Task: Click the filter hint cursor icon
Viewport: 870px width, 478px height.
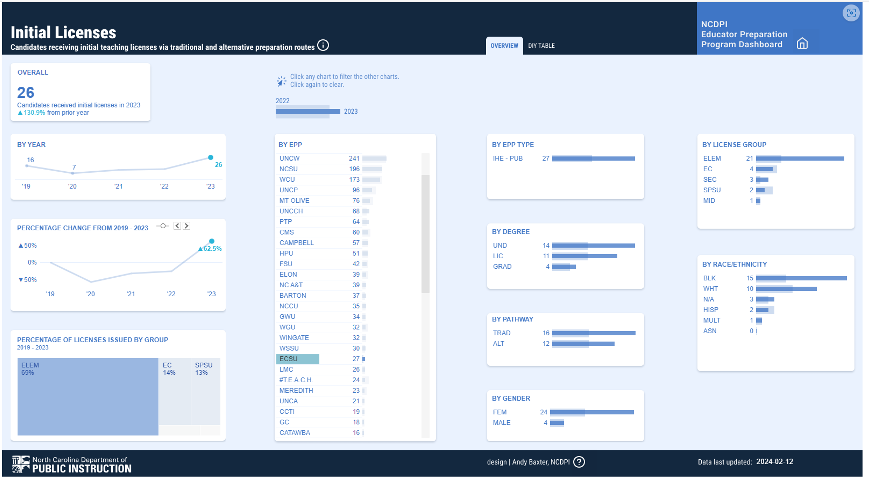Action: (x=281, y=80)
